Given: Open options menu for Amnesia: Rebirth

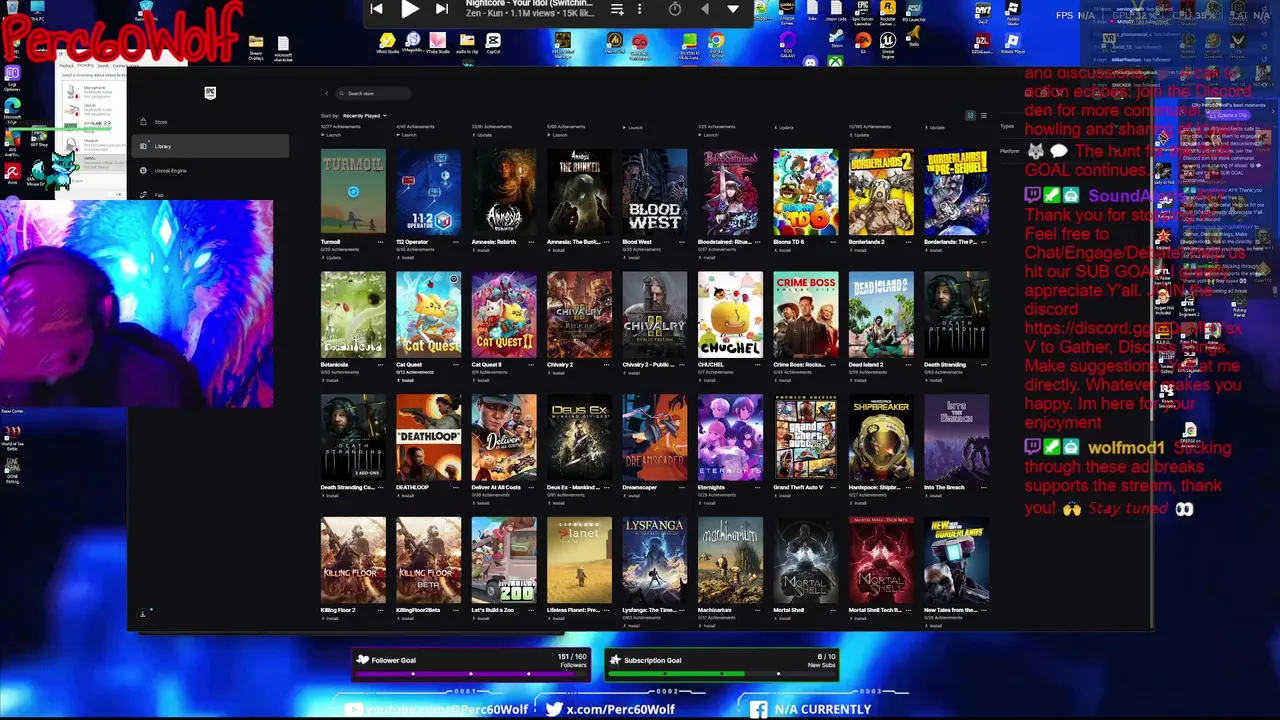Looking at the screenshot, I should 531,242.
